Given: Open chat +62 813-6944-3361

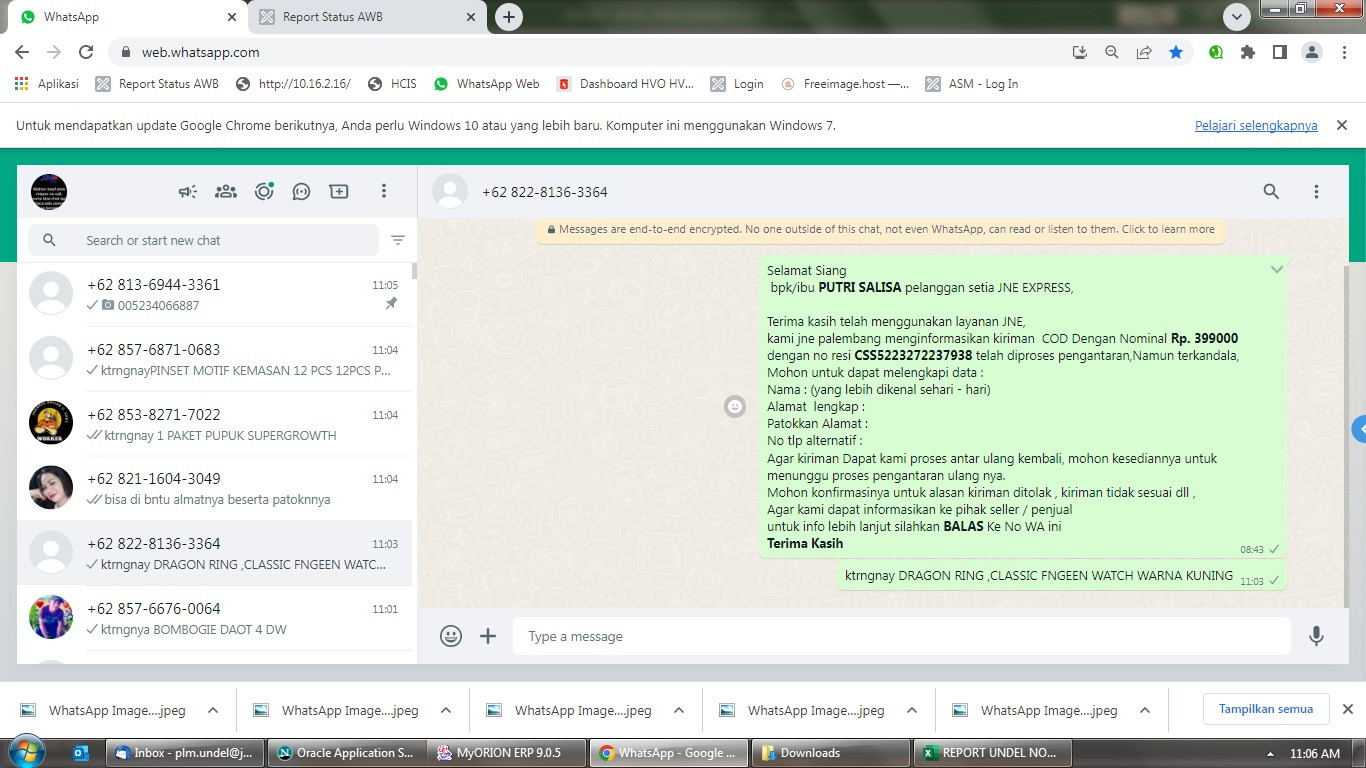Looking at the screenshot, I should (x=214, y=294).
